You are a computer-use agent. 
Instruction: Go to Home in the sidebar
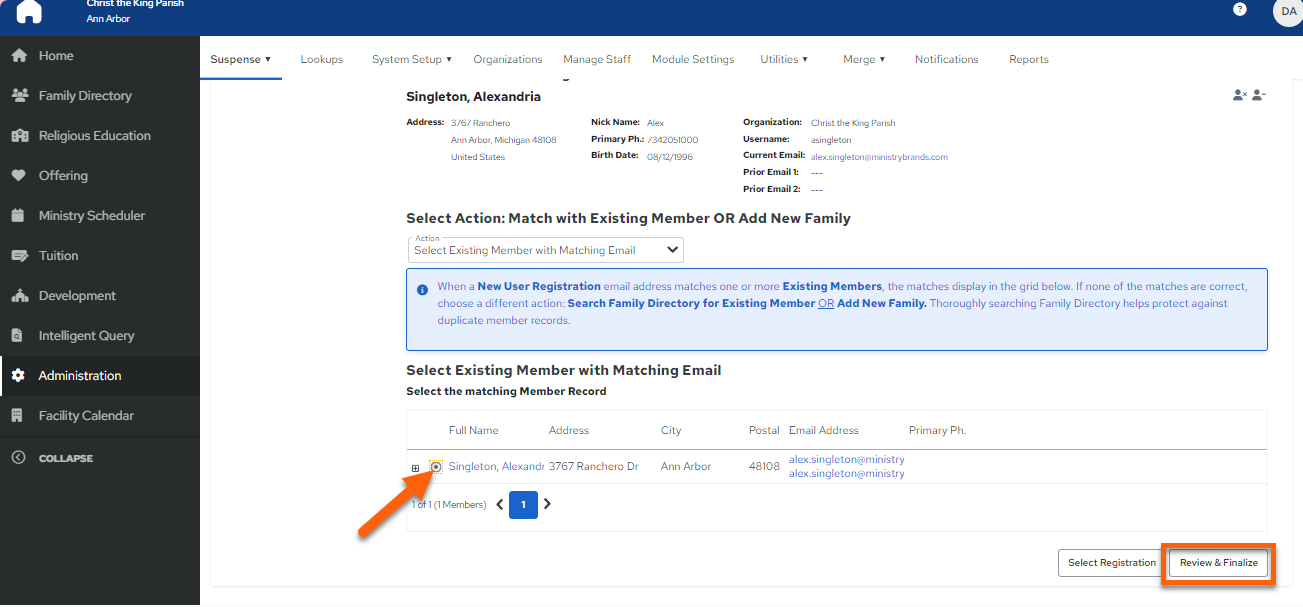(x=100, y=56)
